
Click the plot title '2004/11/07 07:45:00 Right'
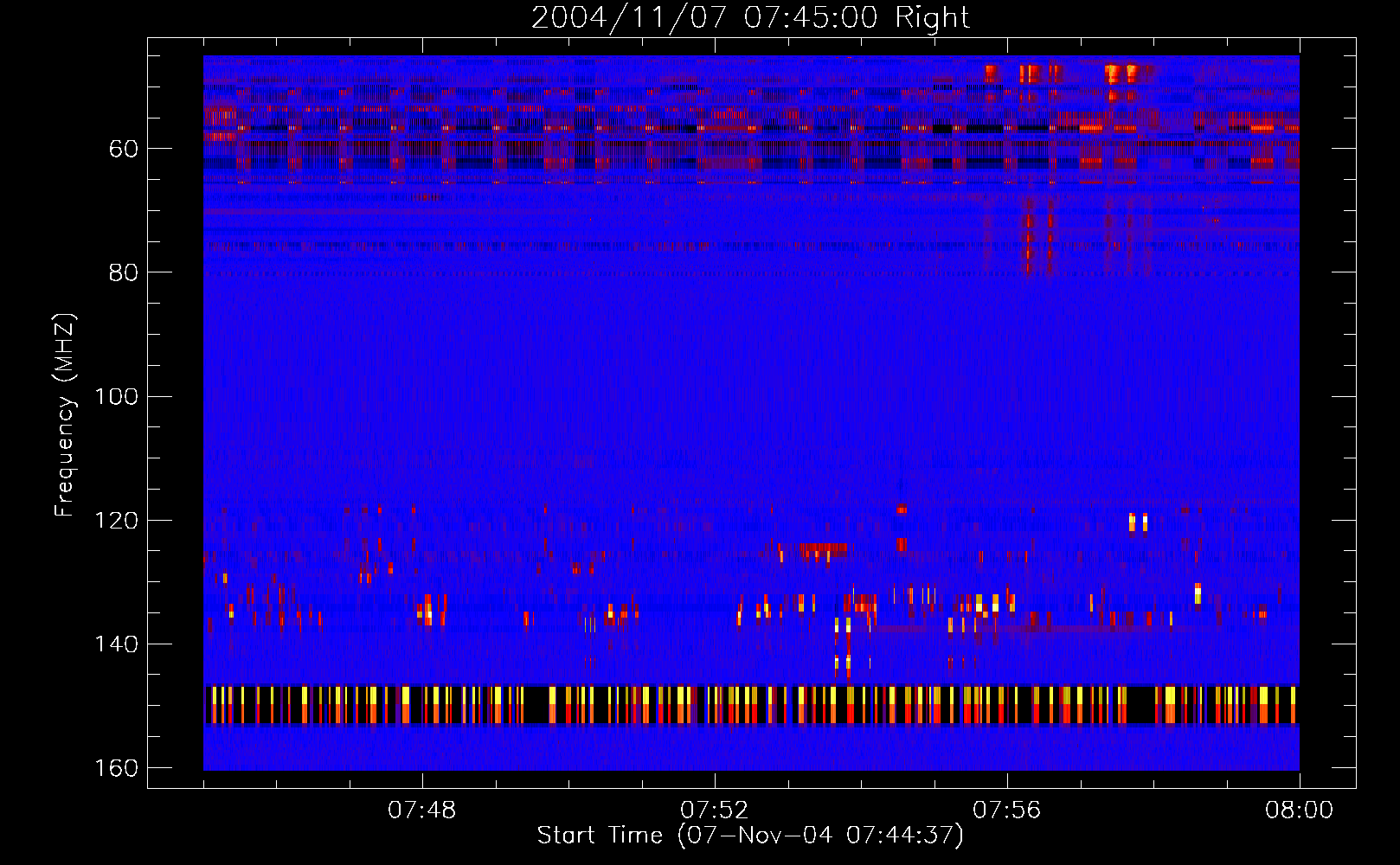[x=750, y=17]
